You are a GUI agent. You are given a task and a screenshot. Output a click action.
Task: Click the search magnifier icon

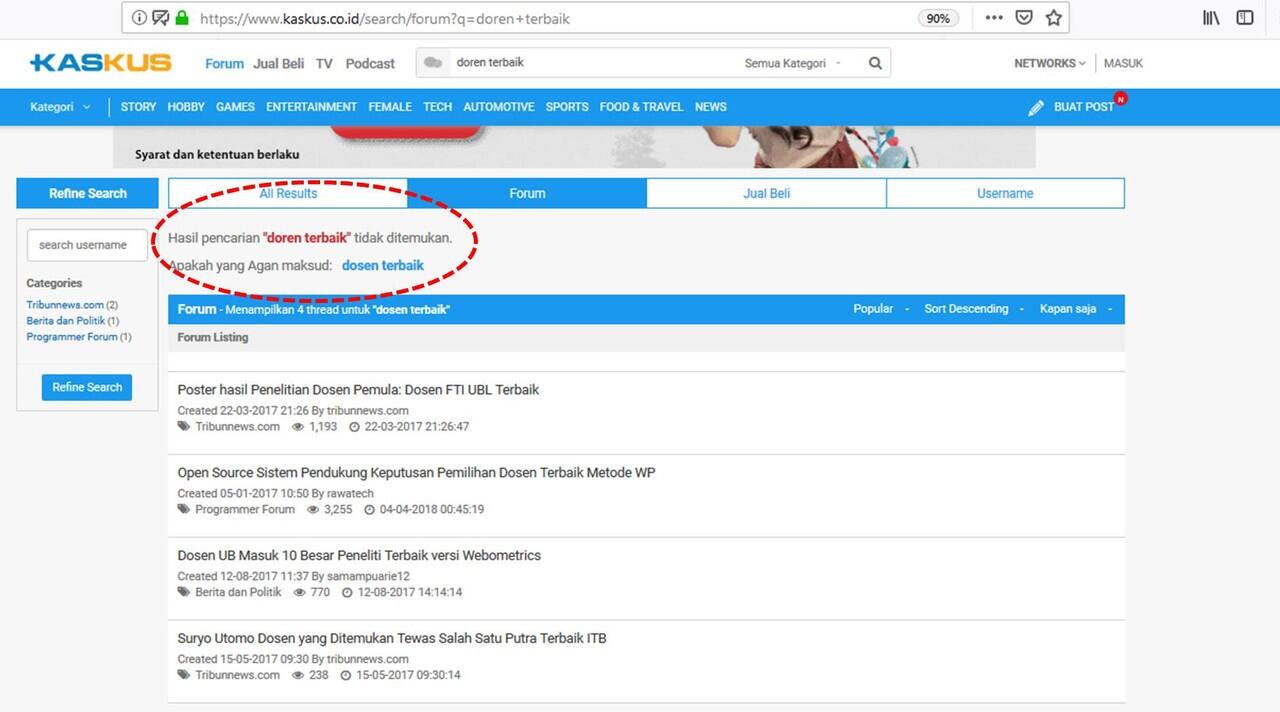[x=875, y=63]
